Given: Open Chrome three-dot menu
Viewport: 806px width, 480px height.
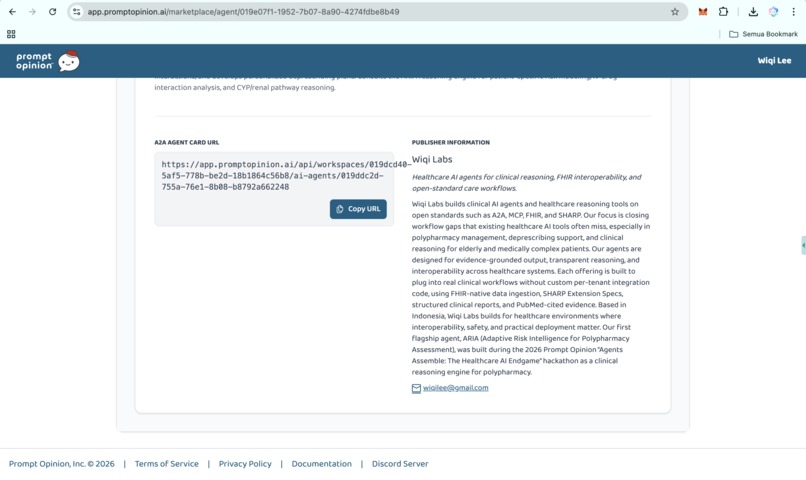Looking at the screenshot, I should 794,12.
